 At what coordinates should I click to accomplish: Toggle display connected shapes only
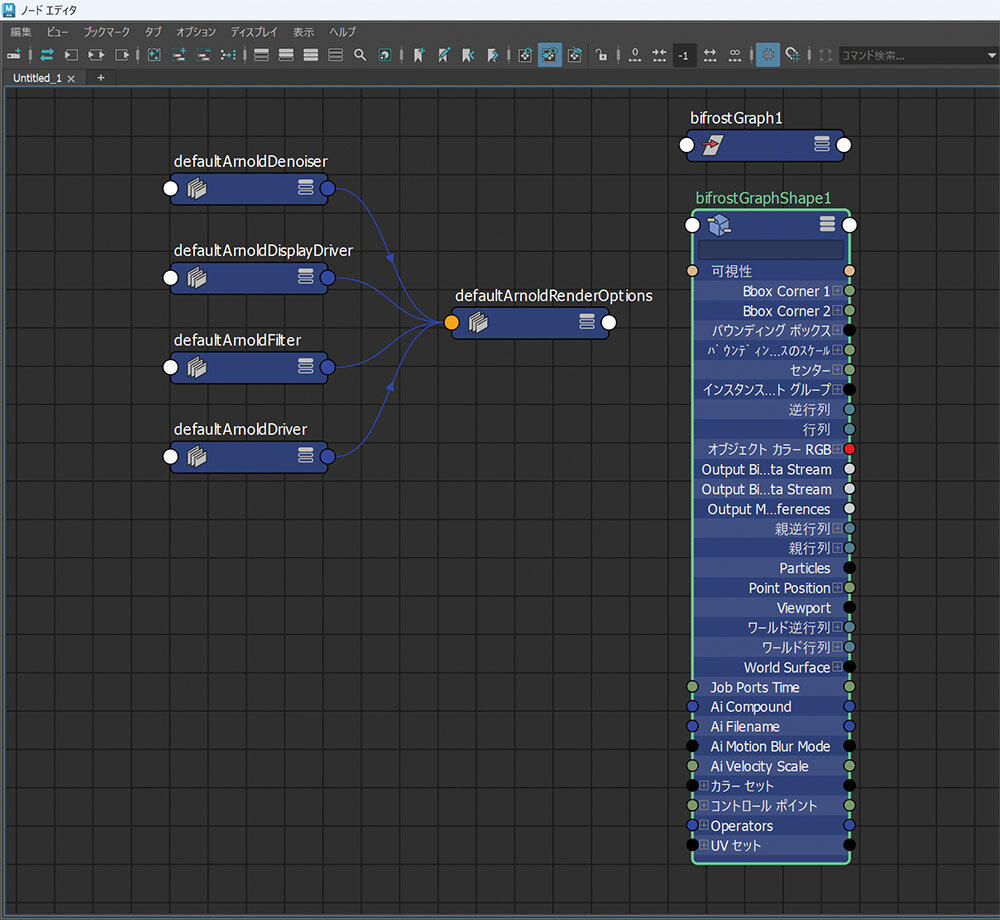(x=550, y=55)
